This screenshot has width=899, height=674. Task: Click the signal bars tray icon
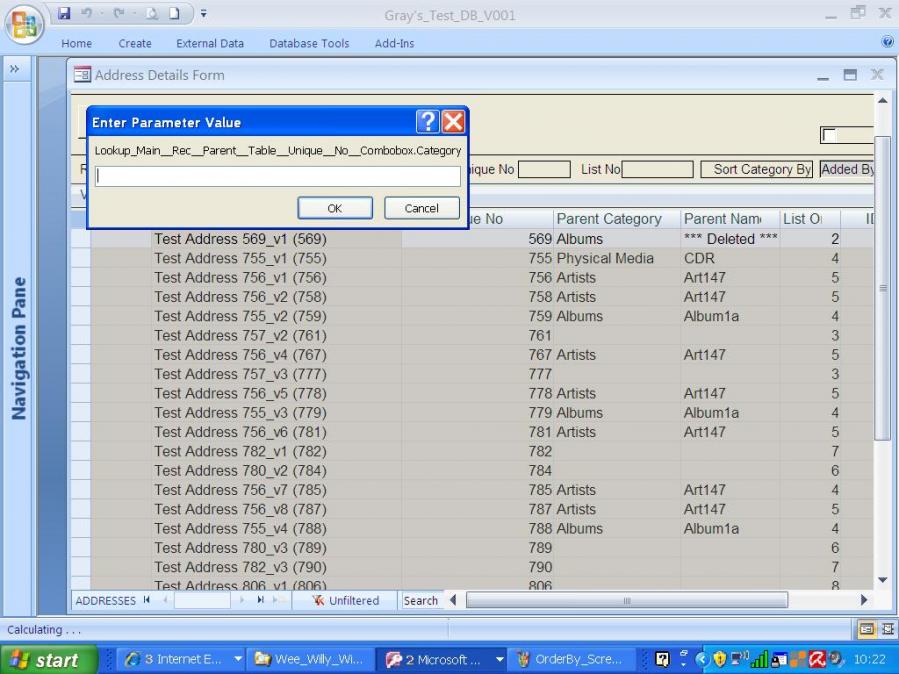pyautogui.click(x=759, y=659)
